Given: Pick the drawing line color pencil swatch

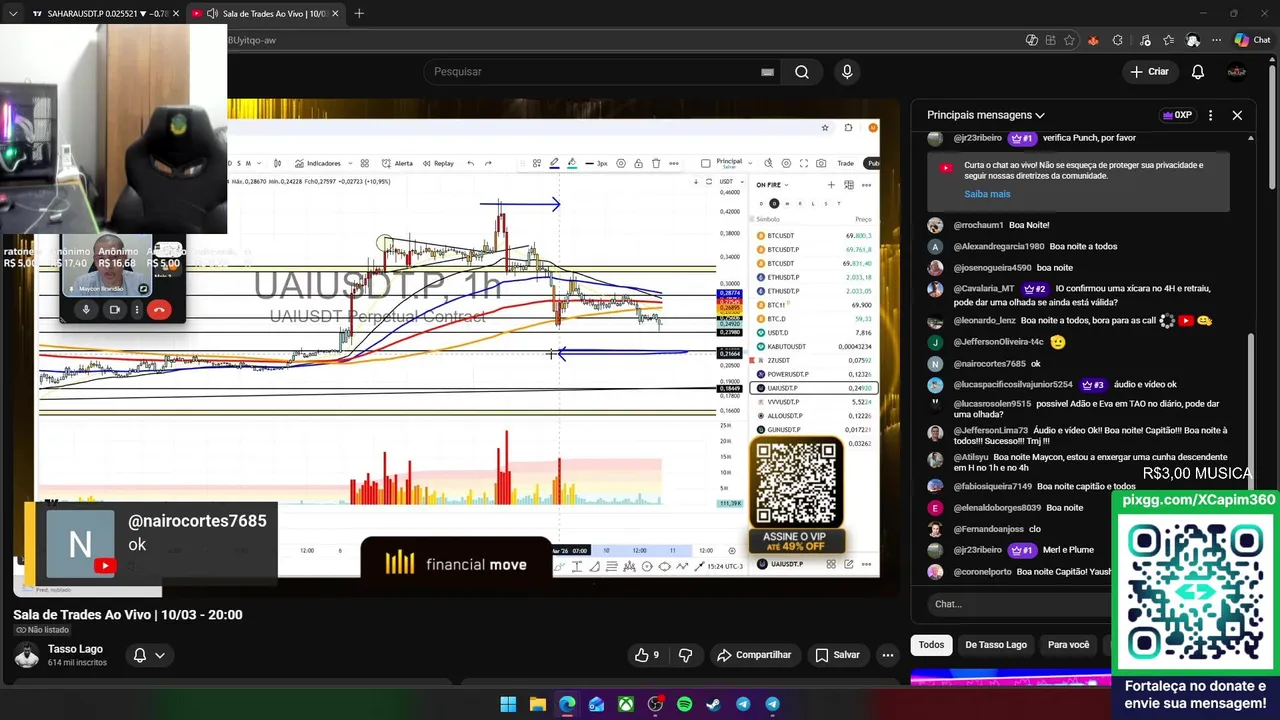Looking at the screenshot, I should [554, 163].
